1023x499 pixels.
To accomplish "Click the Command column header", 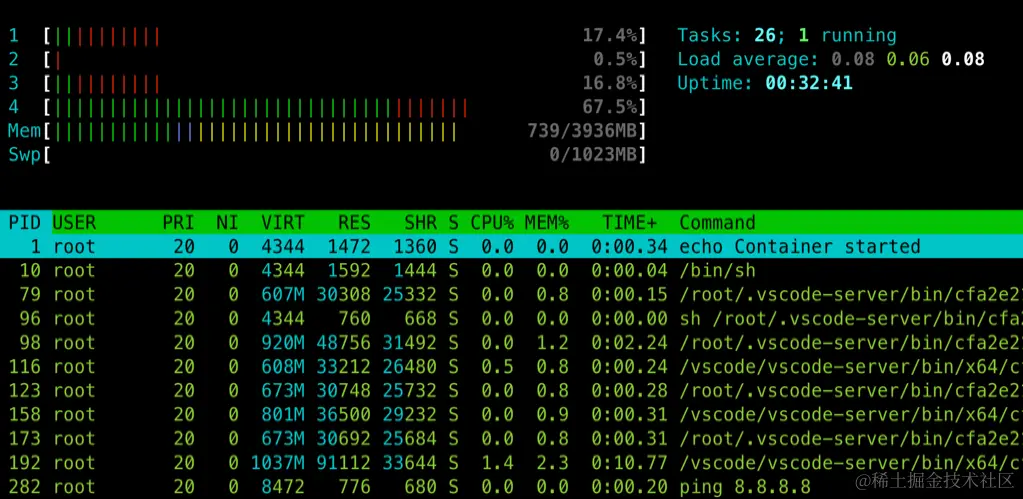I will point(717,222).
